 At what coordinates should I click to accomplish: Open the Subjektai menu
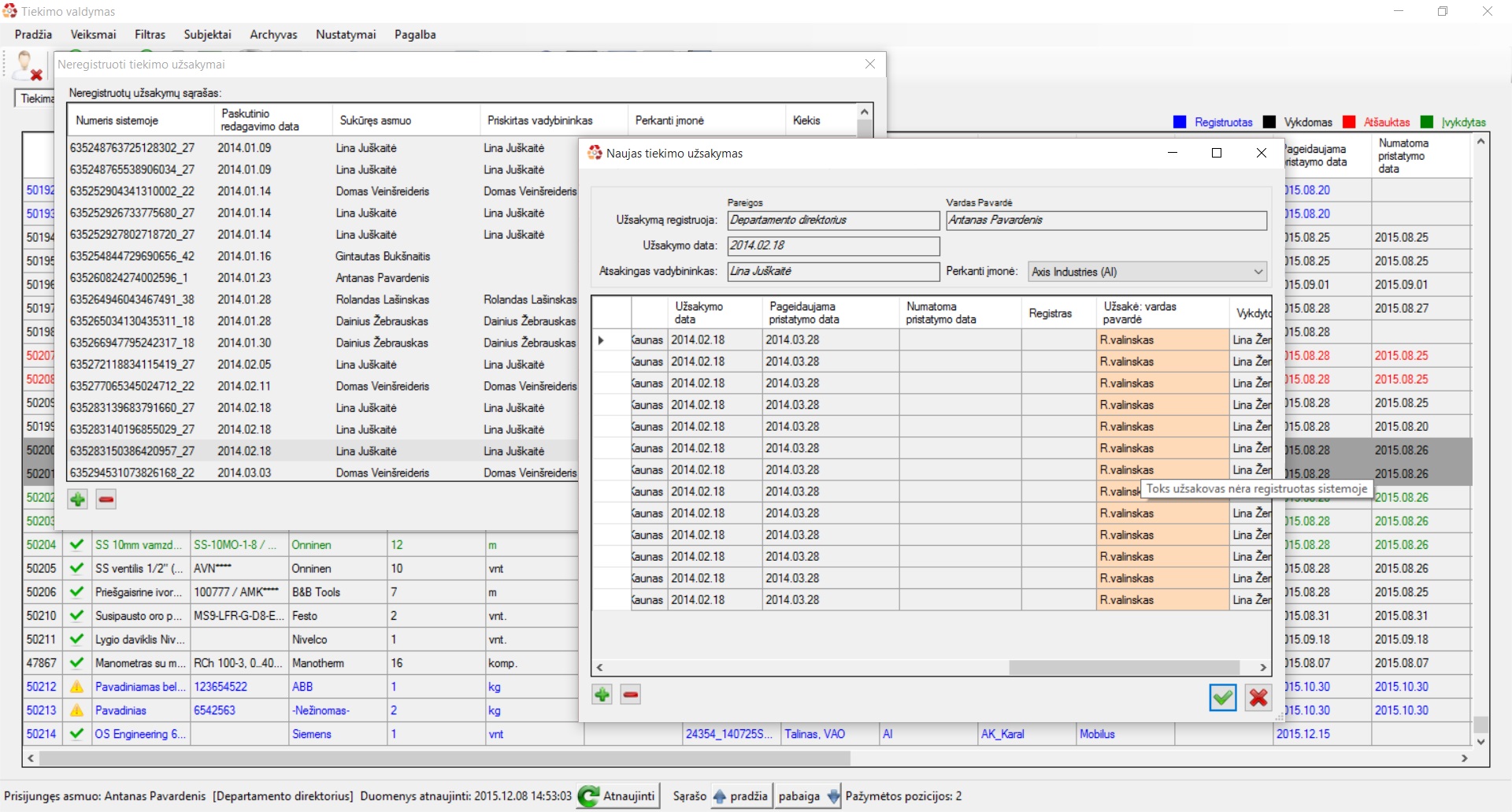click(x=207, y=35)
